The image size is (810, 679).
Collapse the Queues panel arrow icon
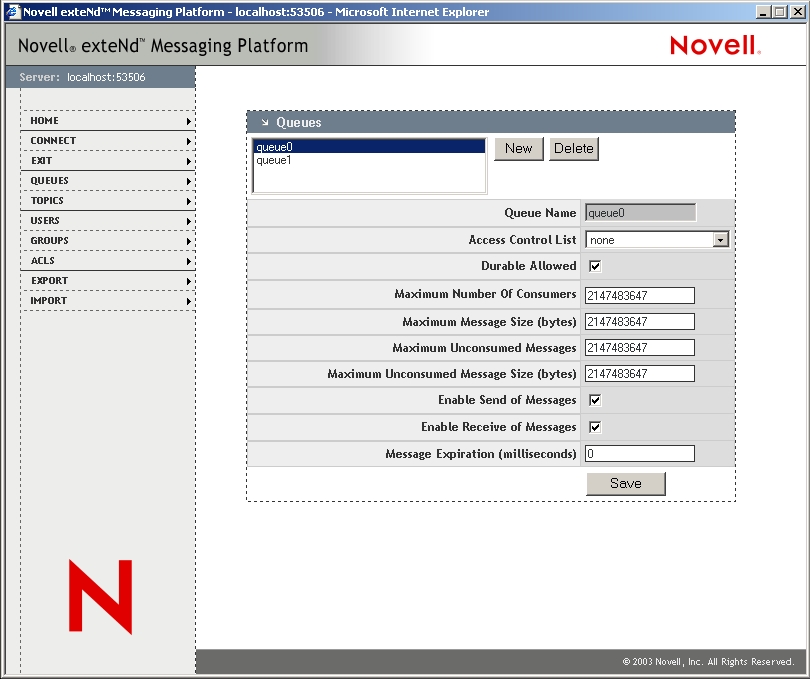point(265,122)
